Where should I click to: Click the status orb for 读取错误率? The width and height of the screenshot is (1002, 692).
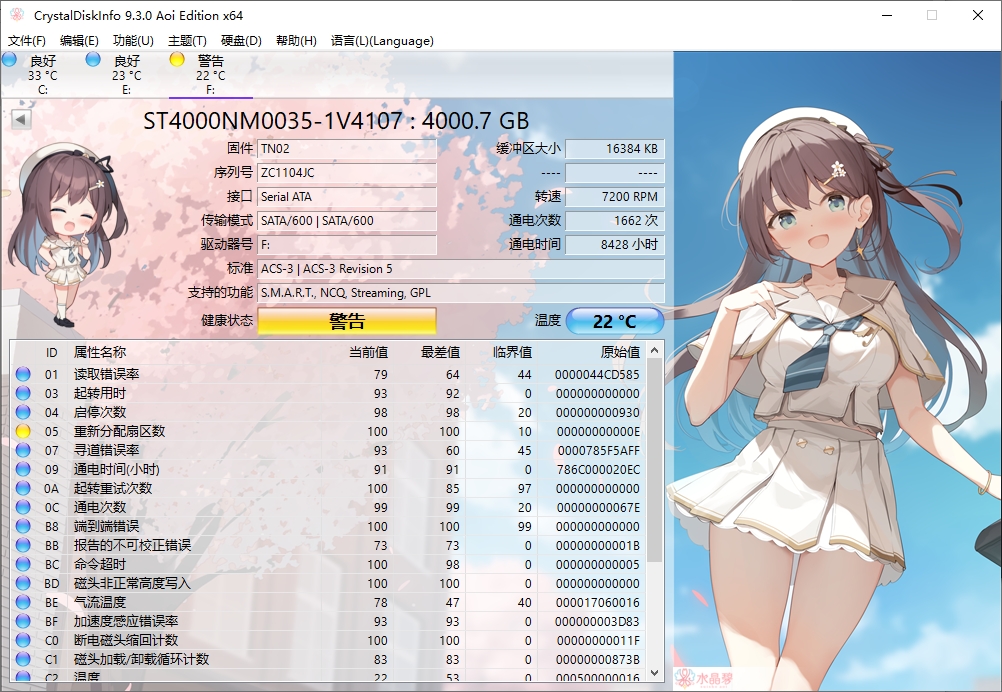(x=23, y=374)
